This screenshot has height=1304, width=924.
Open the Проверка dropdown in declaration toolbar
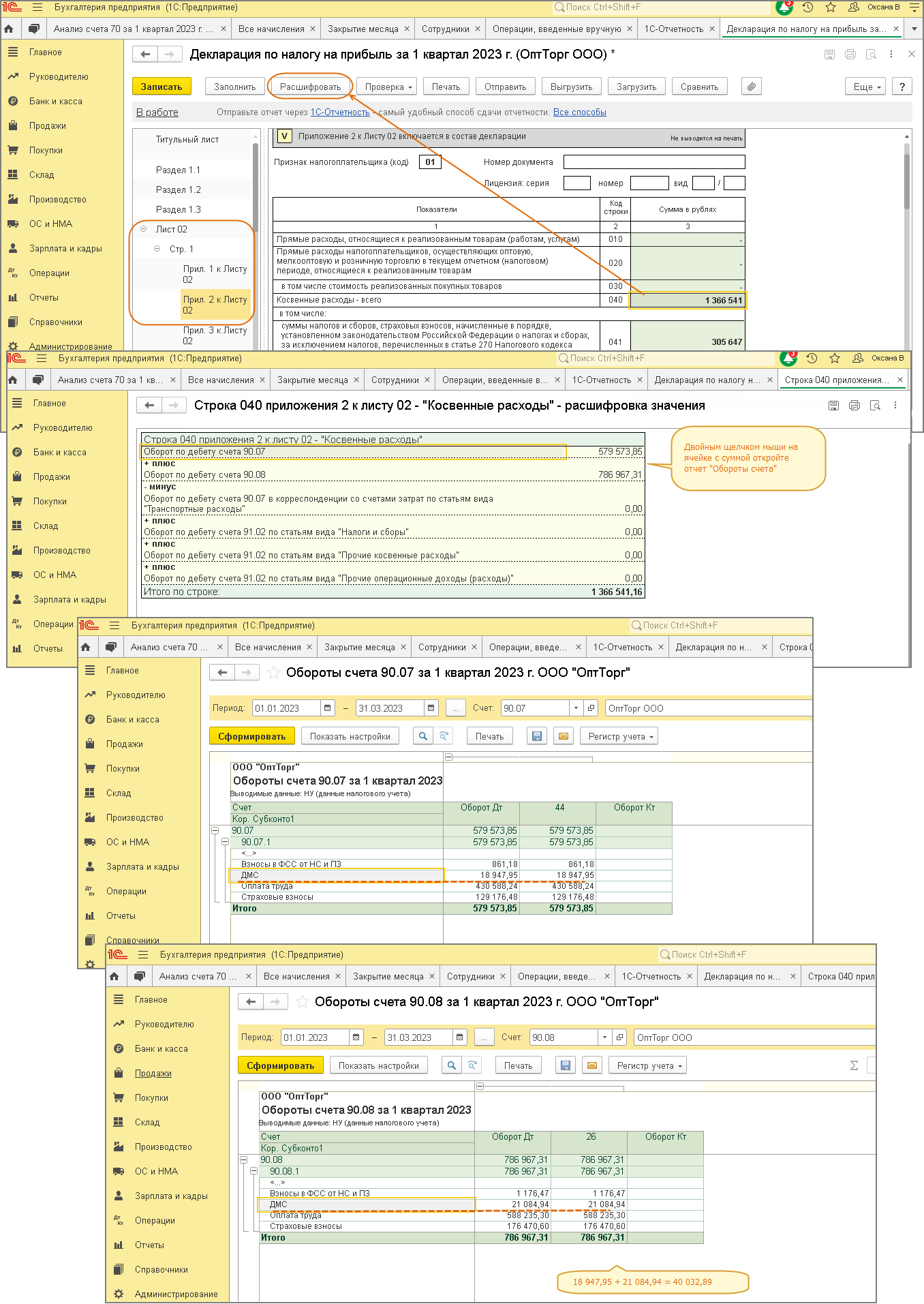(388, 87)
